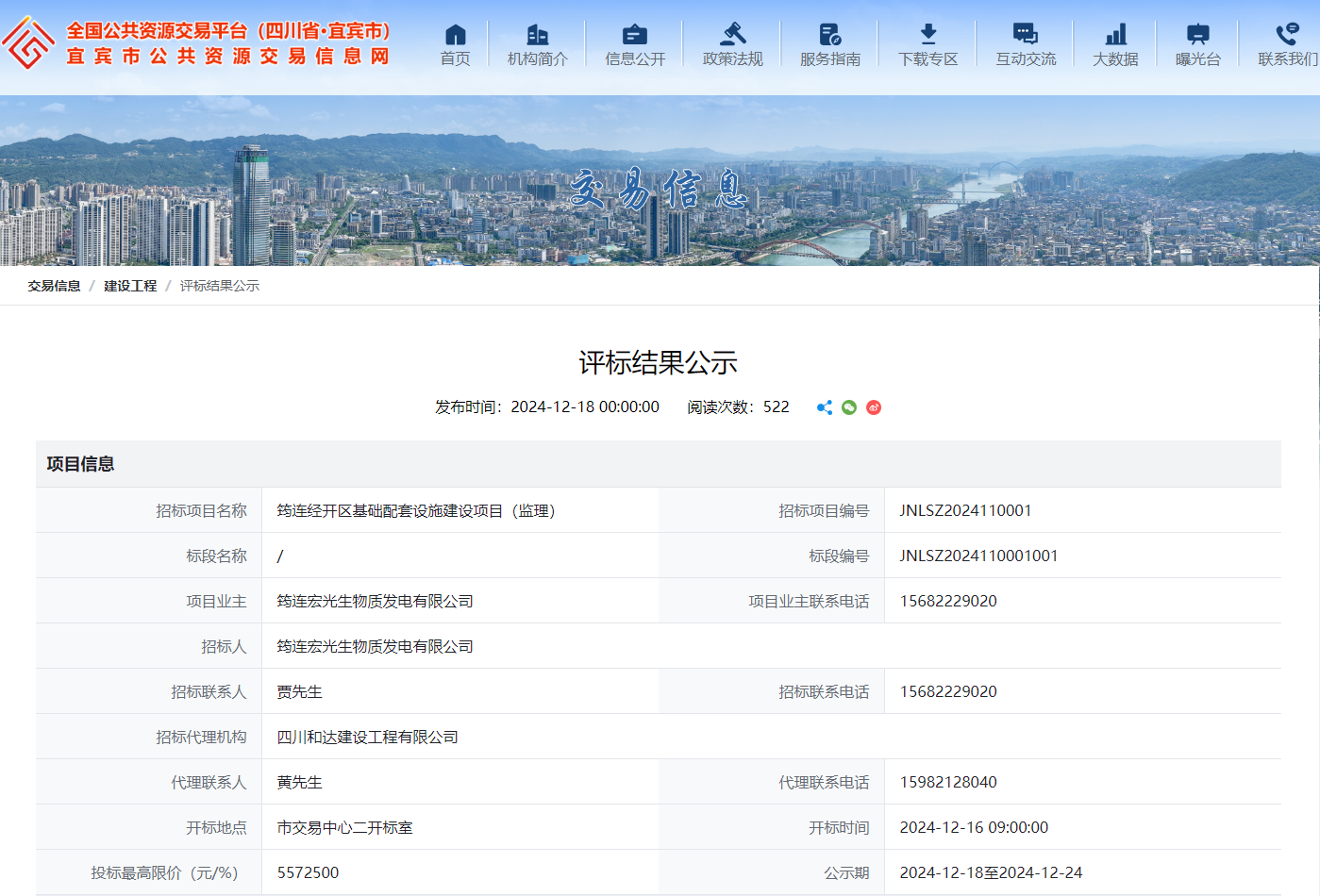Click the 大数据 bar chart icon

[1116, 35]
